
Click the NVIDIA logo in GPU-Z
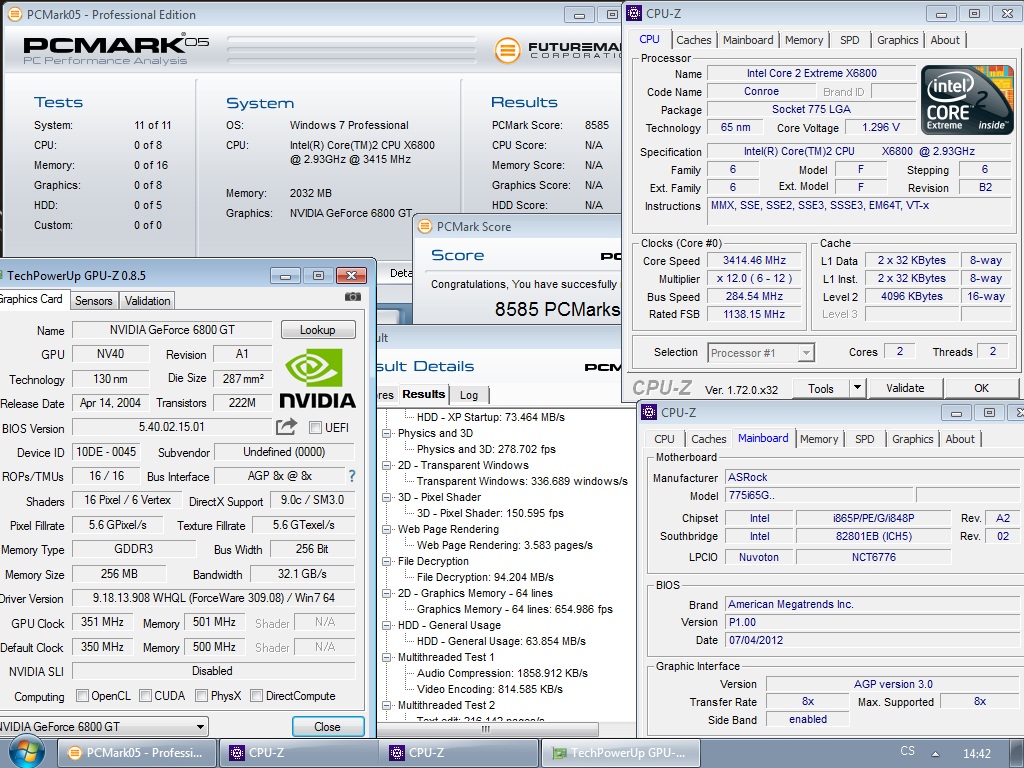click(317, 378)
